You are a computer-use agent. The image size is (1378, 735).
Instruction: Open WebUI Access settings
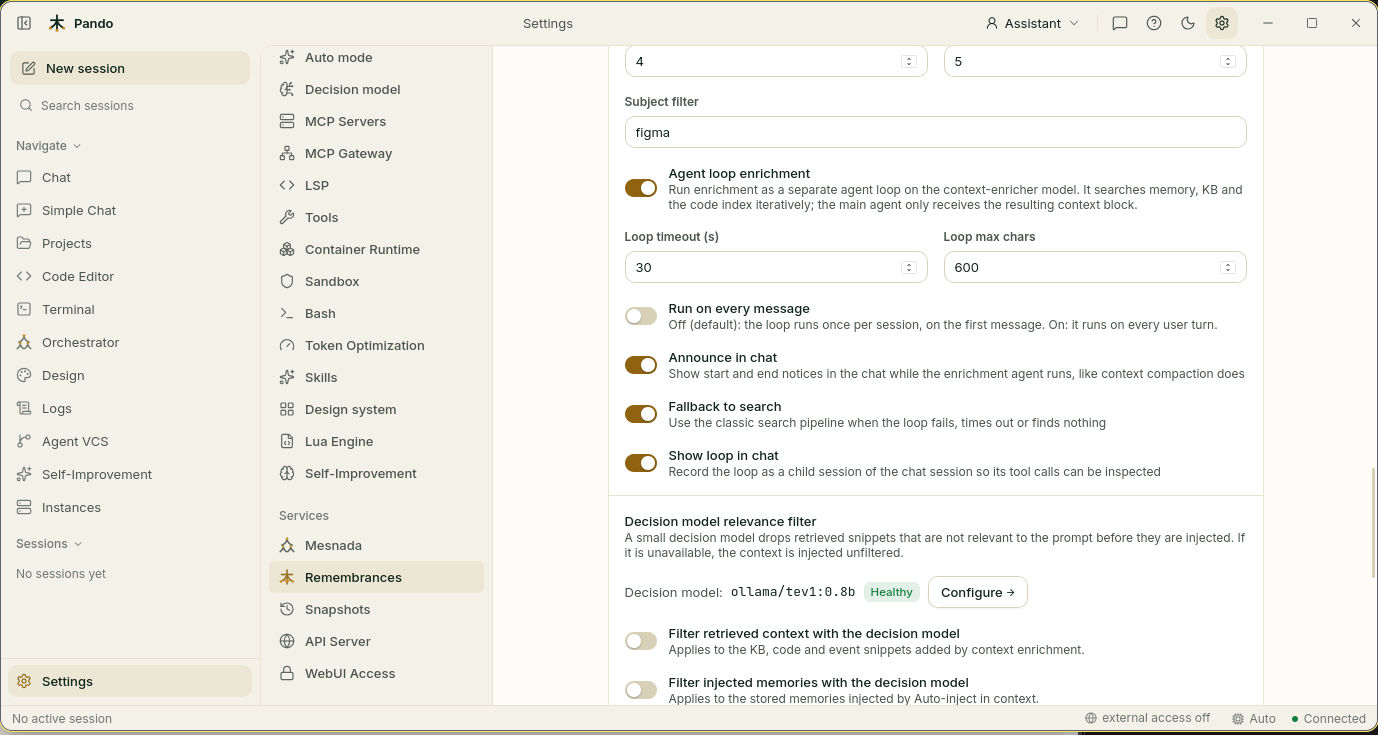376,673
